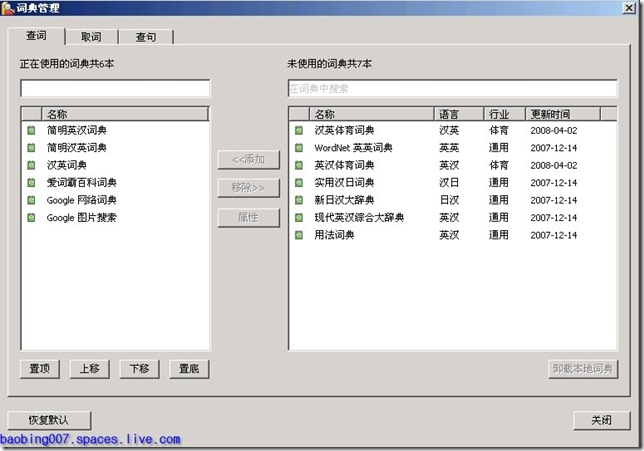Switch to the 取词 tab
Screen dimensions: 644x451
pos(91,37)
